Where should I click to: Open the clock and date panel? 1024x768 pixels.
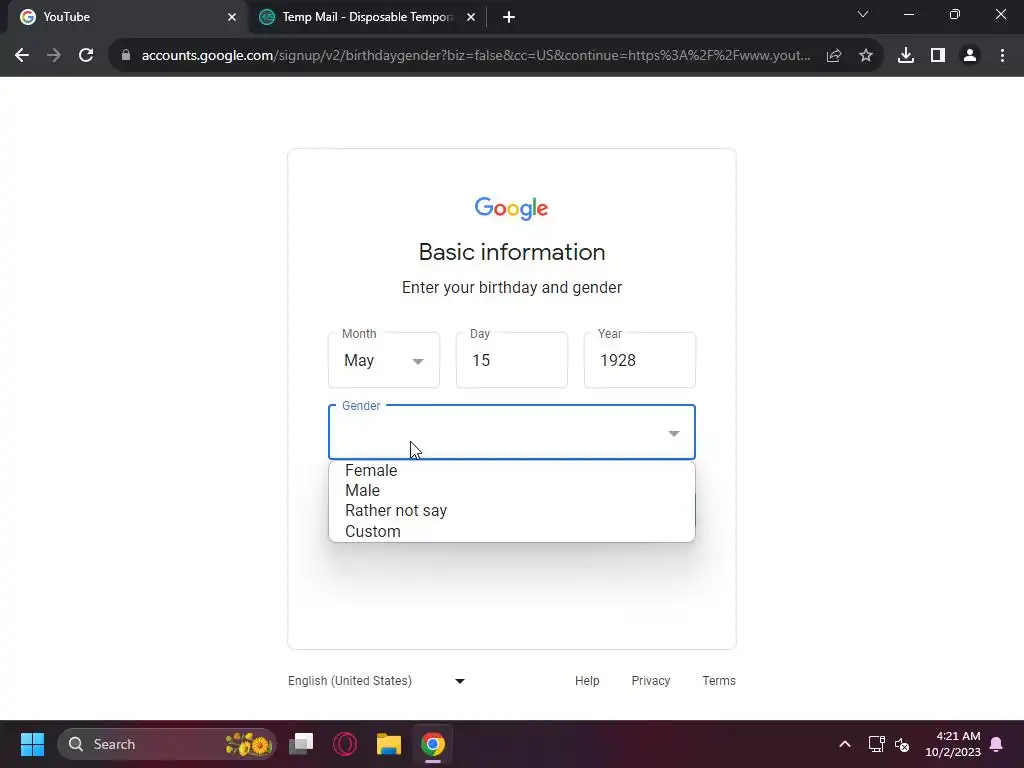(953, 744)
